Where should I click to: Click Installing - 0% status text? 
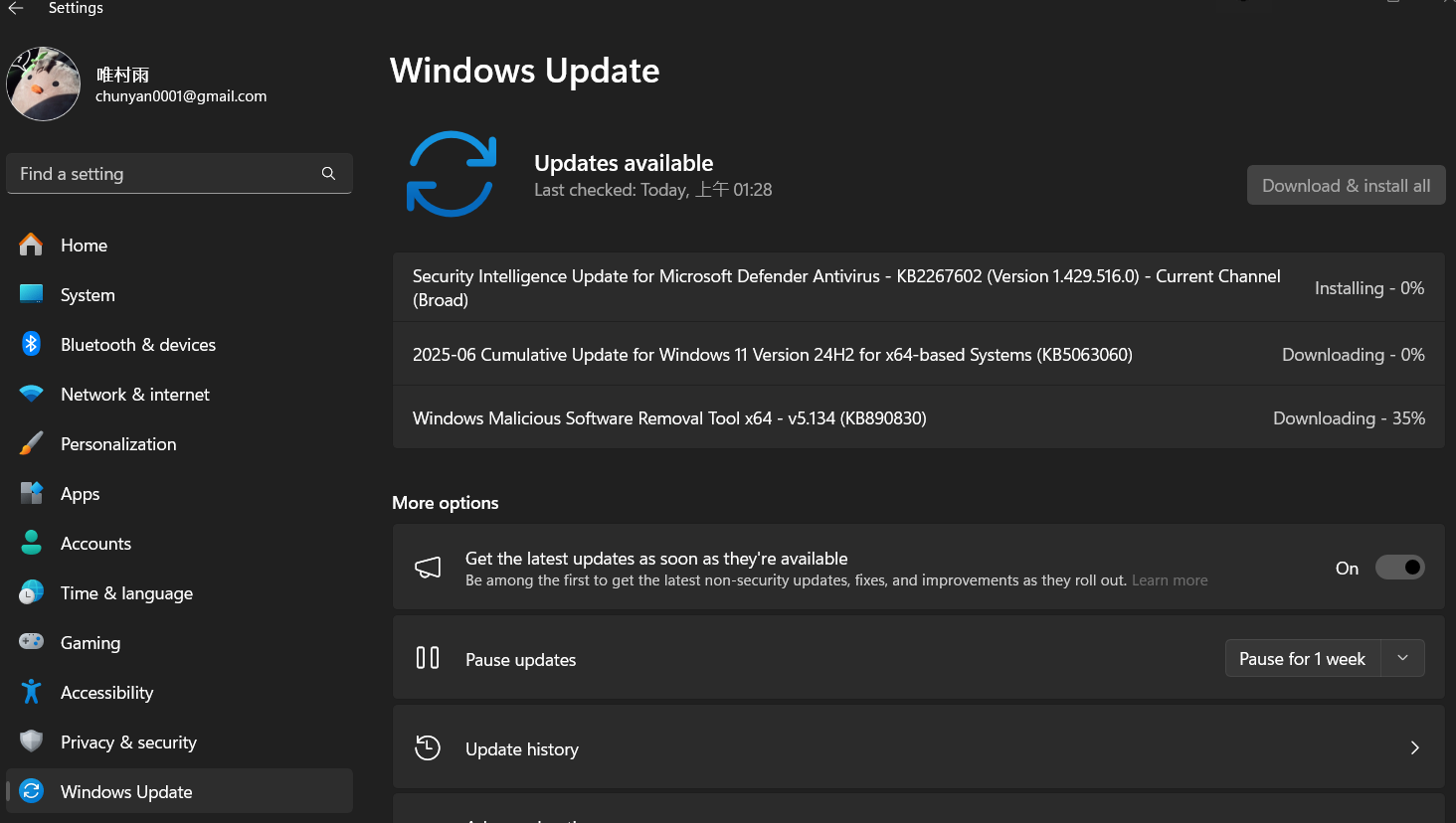1369,288
